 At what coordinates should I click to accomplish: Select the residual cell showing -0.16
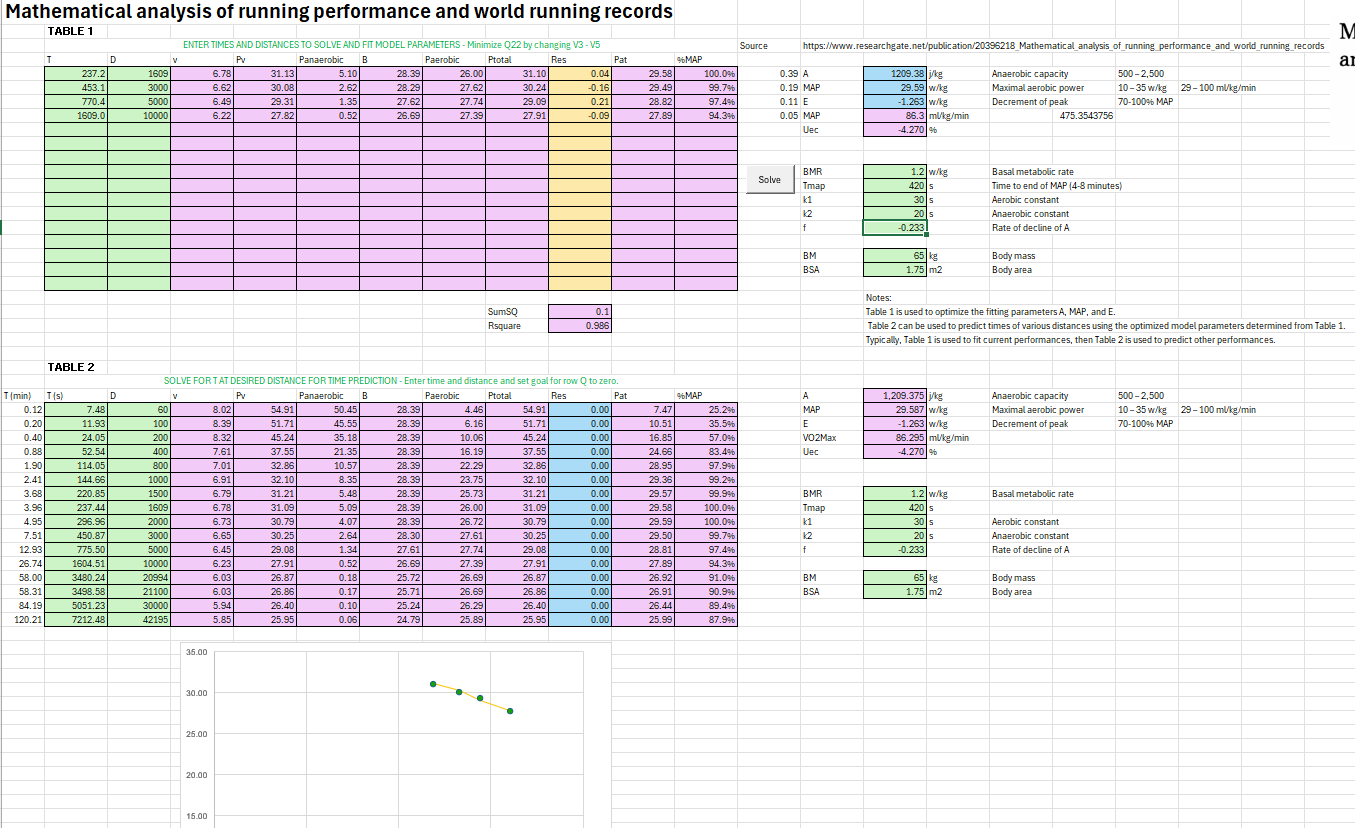[580, 88]
